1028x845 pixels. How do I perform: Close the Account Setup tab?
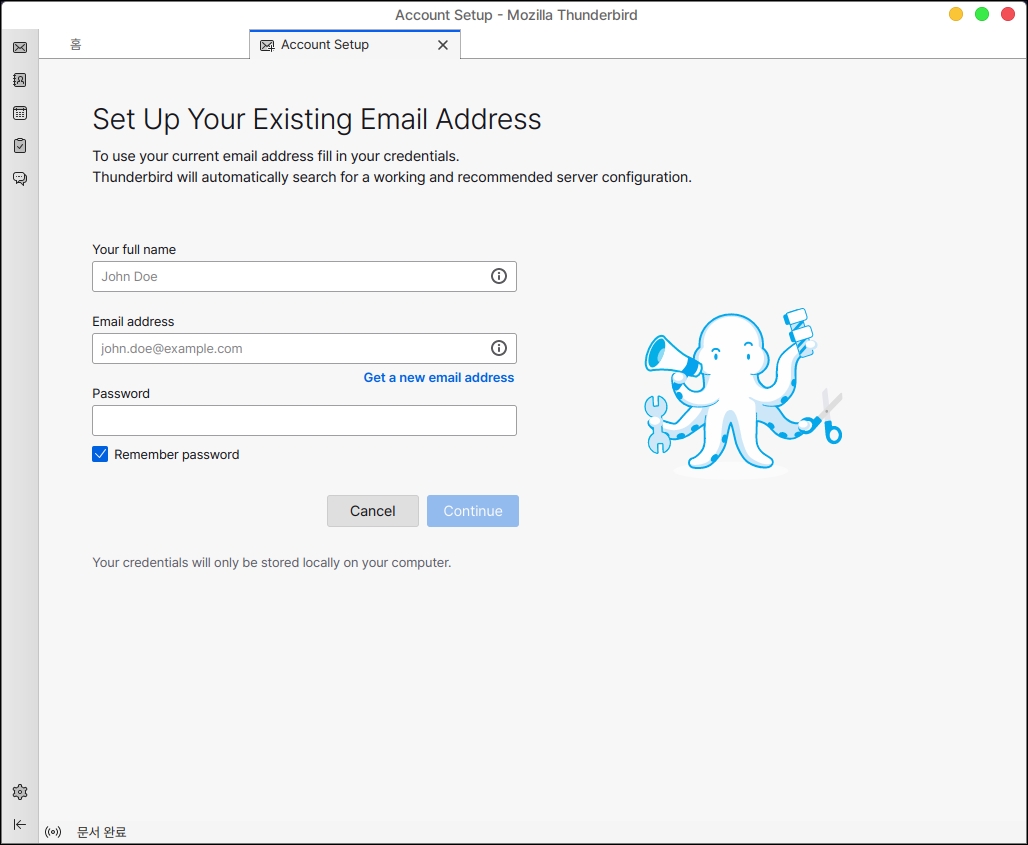443,45
